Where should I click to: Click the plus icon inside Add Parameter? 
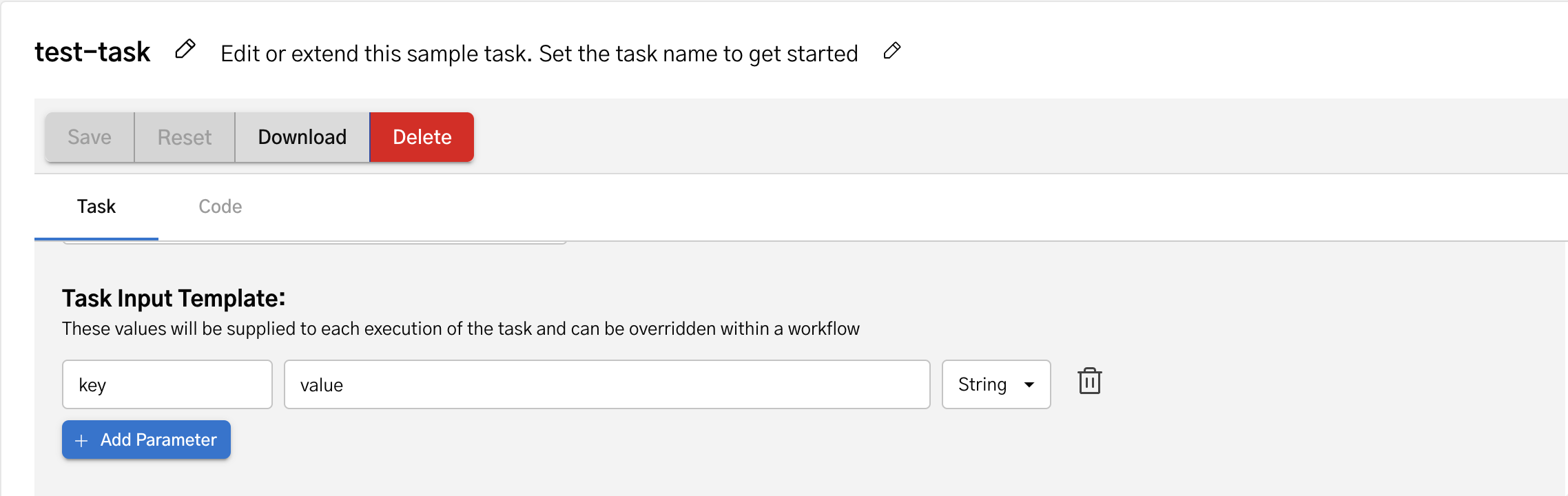(83, 440)
